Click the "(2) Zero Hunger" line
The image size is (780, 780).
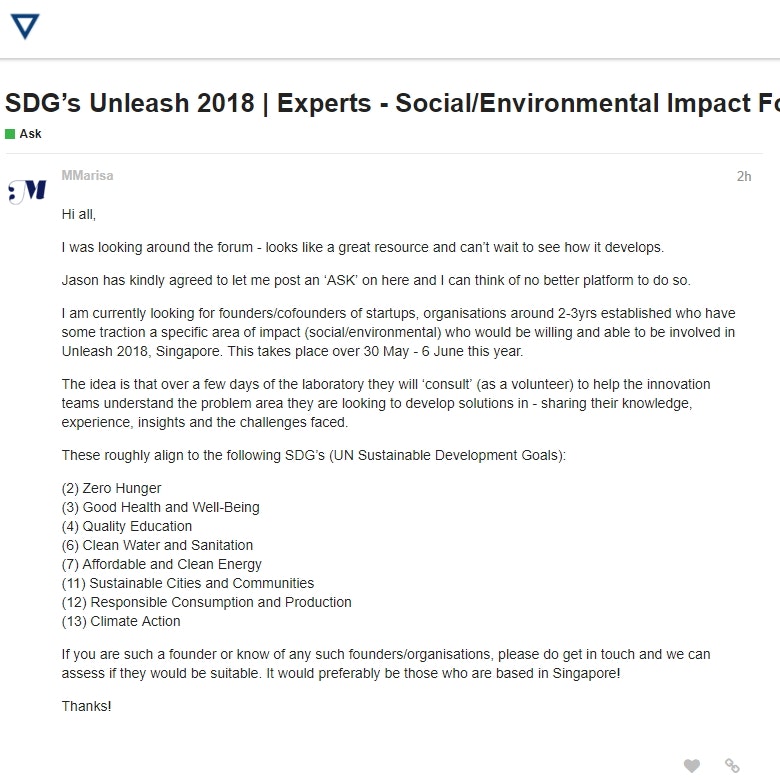coord(111,488)
